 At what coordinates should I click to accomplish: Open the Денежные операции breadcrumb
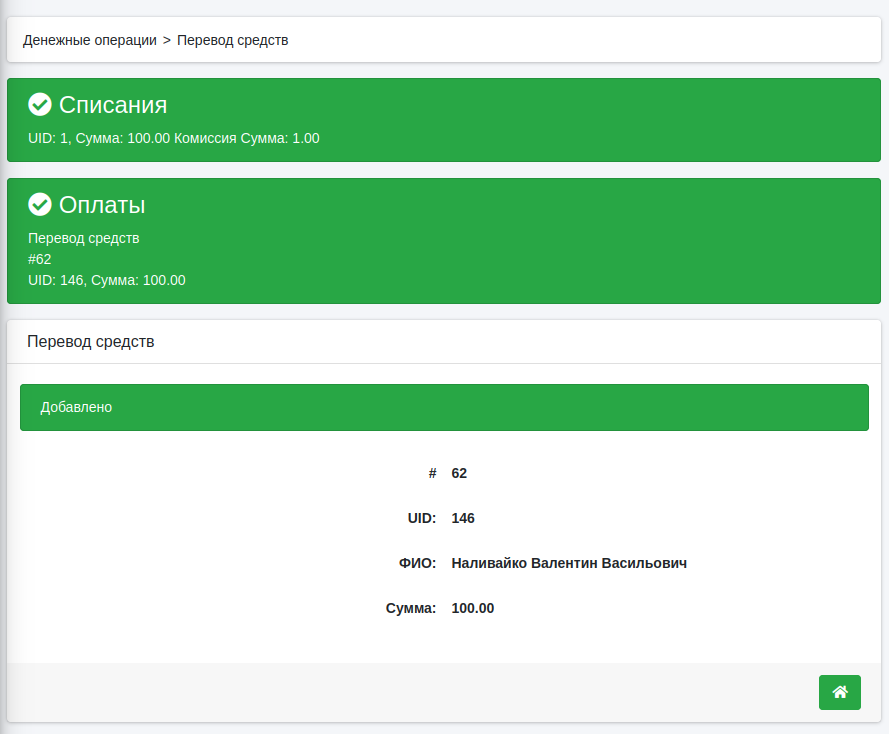coord(90,40)
